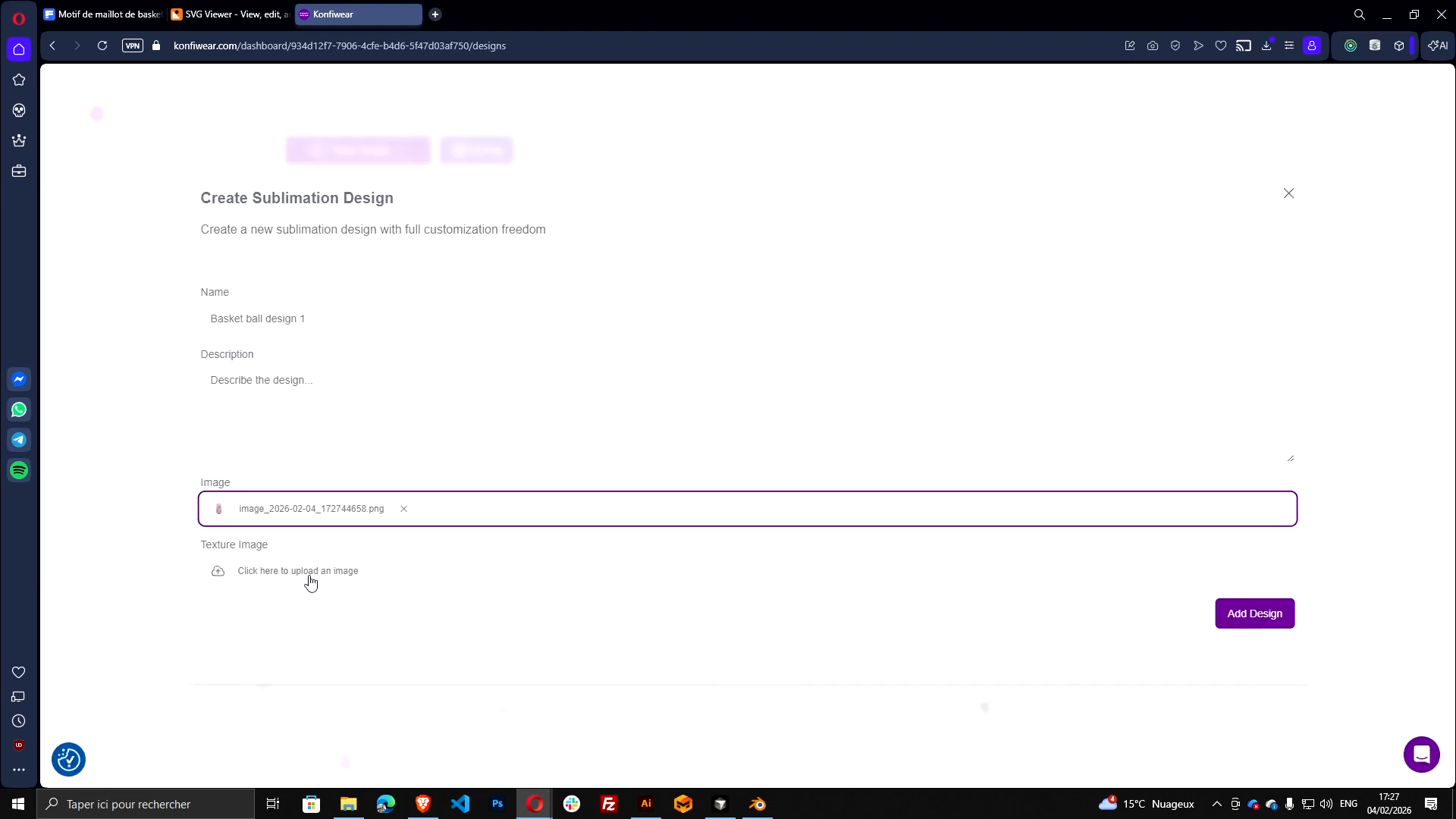Image resolution: width=1456 pixels, height=819 pixels.
Task: Open Spotify player in the sidebar
Action: coord(18,470)
